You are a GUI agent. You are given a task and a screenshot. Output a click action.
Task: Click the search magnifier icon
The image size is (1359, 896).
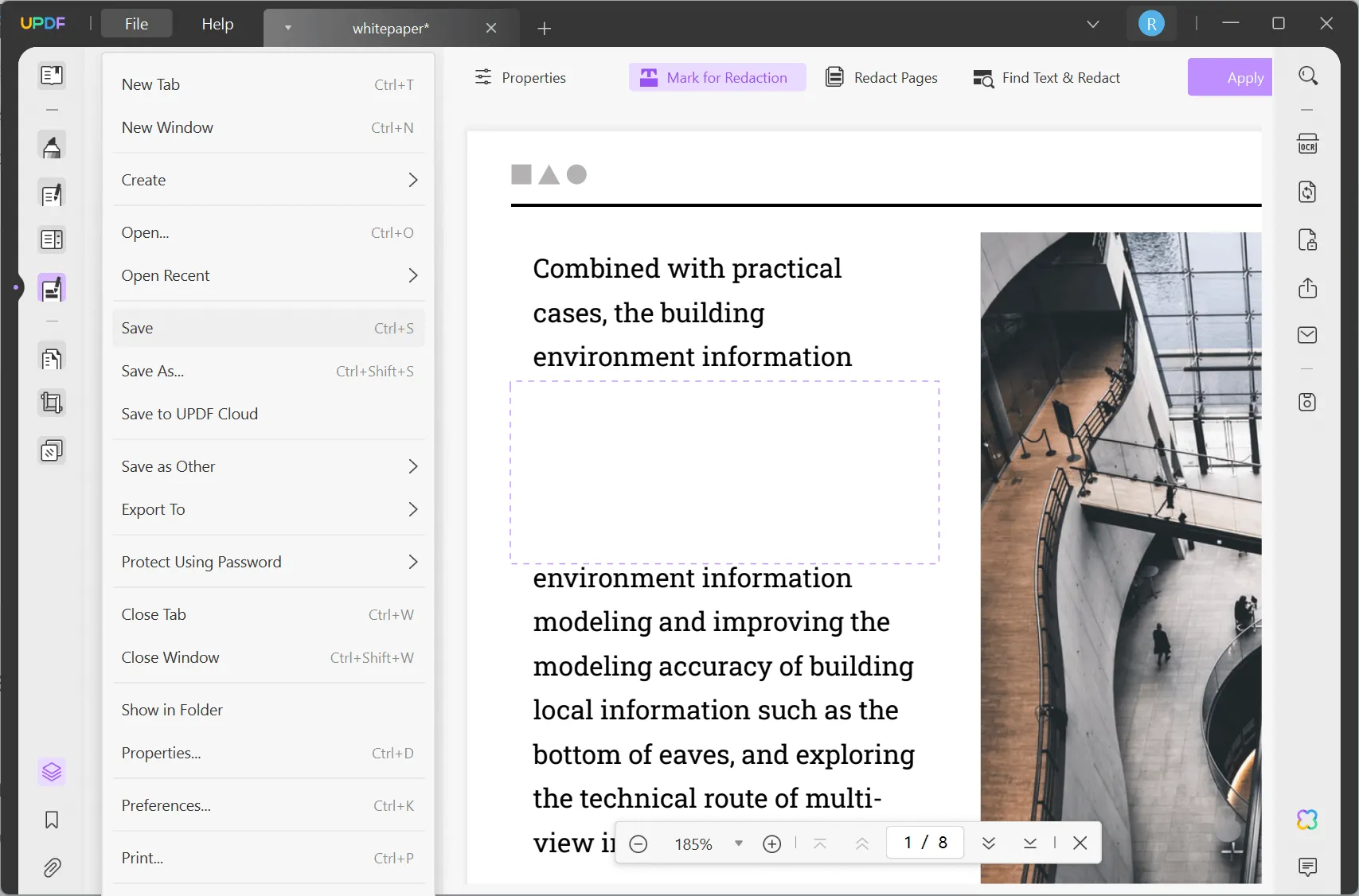point(1308,76)
